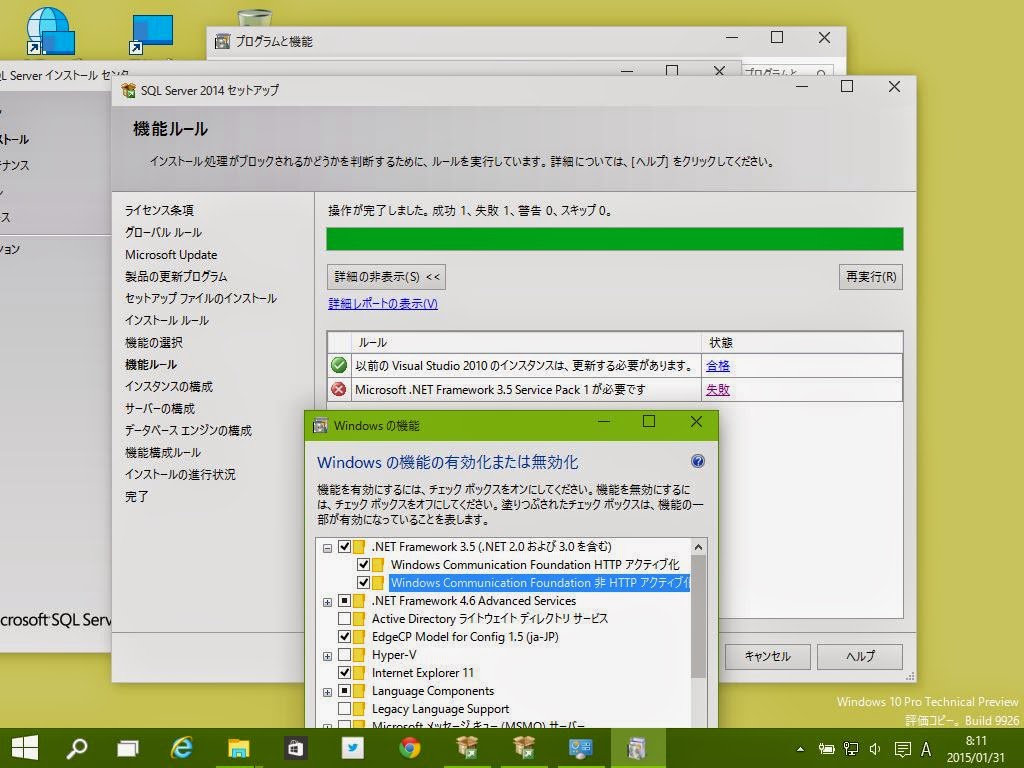The height and width of the screenshot is (768, 1024).
Task: Launch Google Chrome from the taskbar
Action: (x=409, y=748)
